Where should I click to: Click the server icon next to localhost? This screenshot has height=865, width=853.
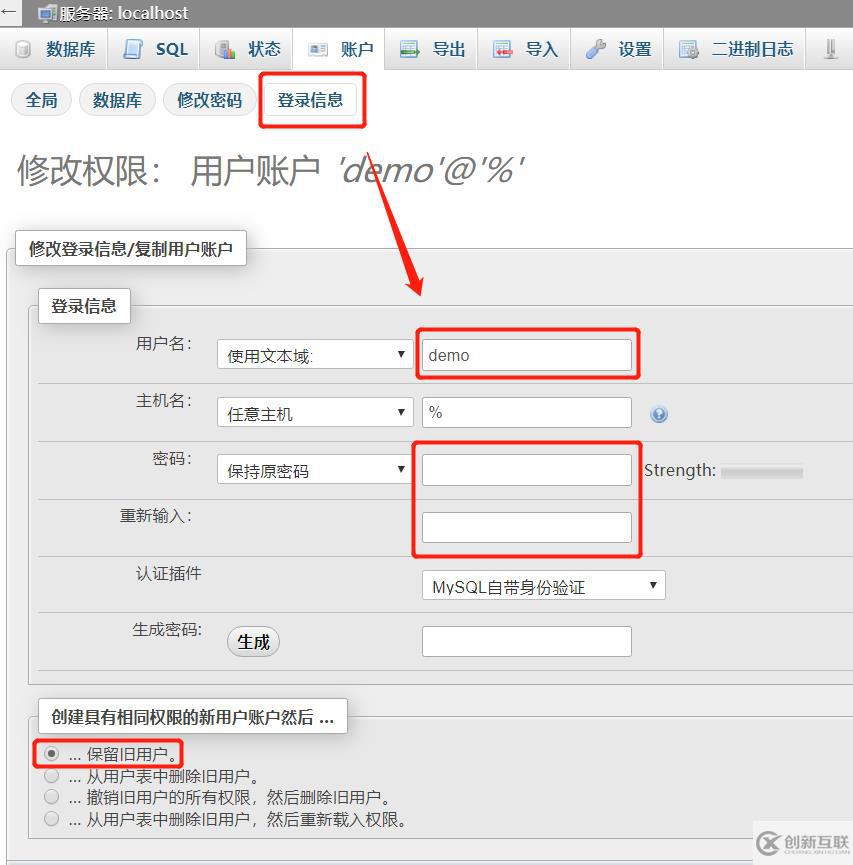tap(47, 13)
